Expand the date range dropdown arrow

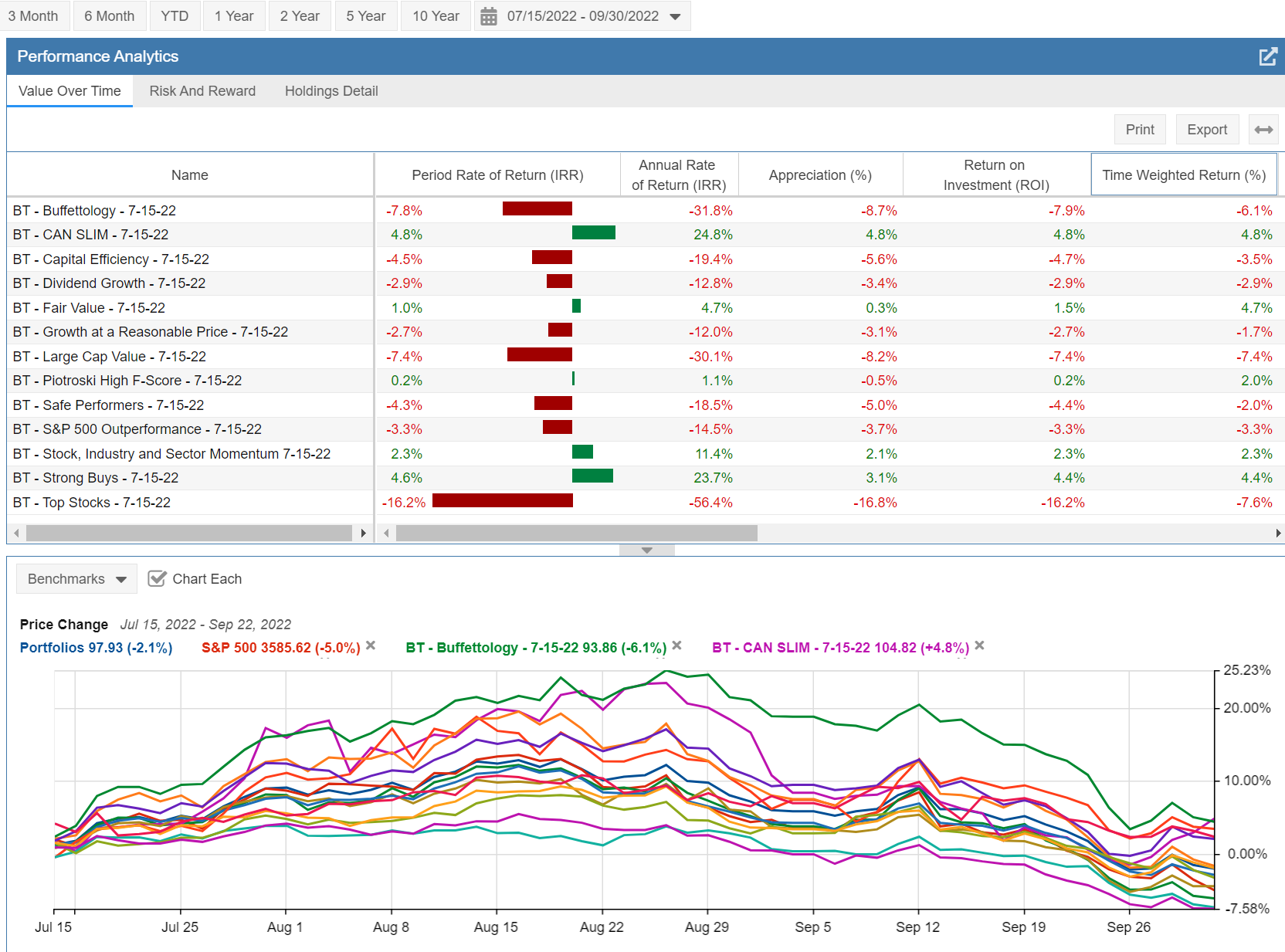tap(676, 16)
